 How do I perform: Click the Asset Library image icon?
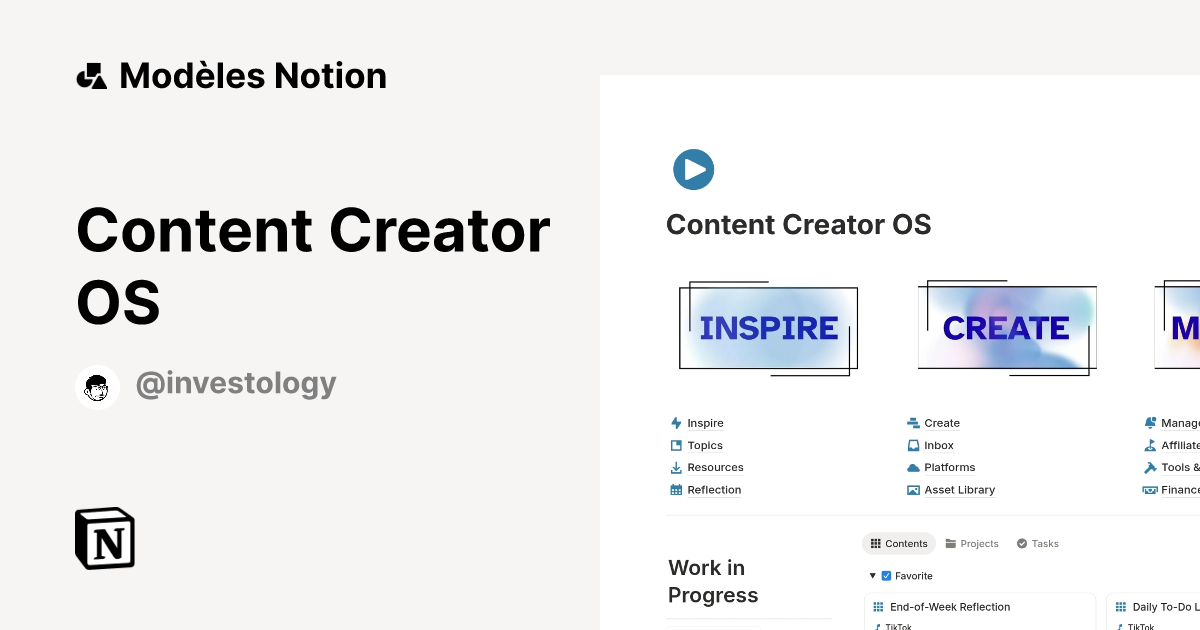(913, 489)
